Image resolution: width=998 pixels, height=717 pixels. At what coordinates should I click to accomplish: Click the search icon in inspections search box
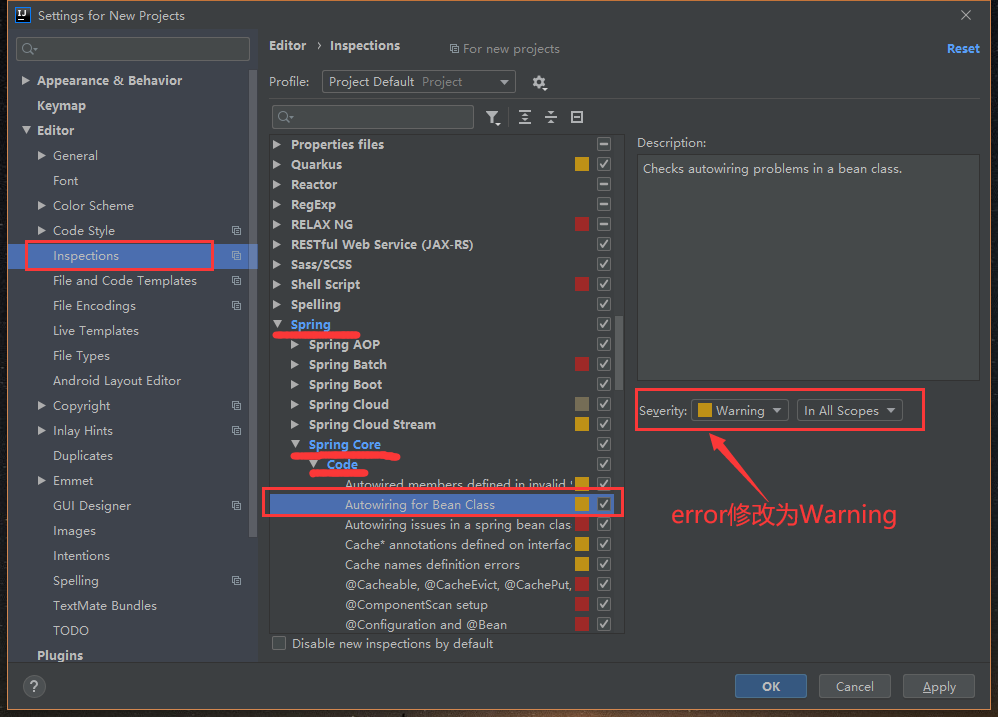[285, 117]
